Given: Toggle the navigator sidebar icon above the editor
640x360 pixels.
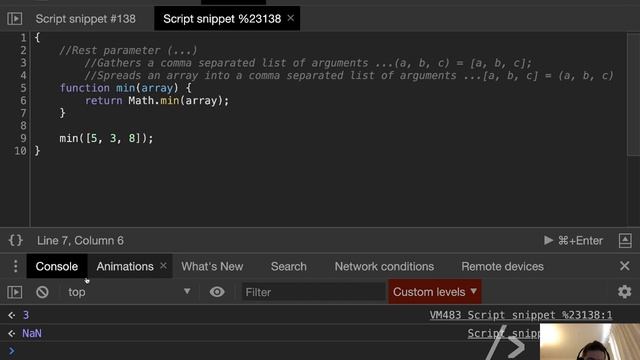Looking at the screenshot, I should [x=15, y=18].
